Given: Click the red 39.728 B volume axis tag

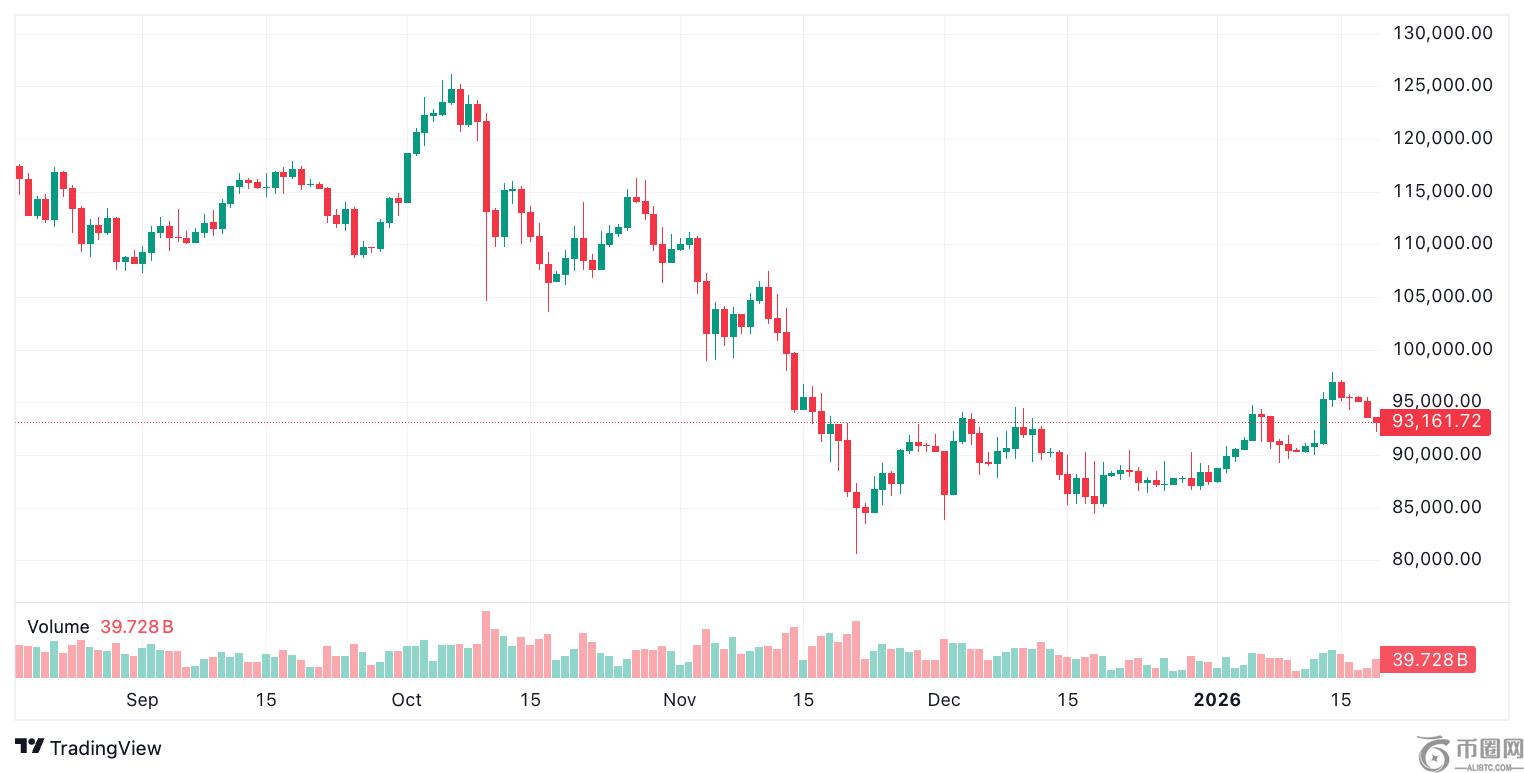Looking at the screenshot, I should (x=1427, y=660).
